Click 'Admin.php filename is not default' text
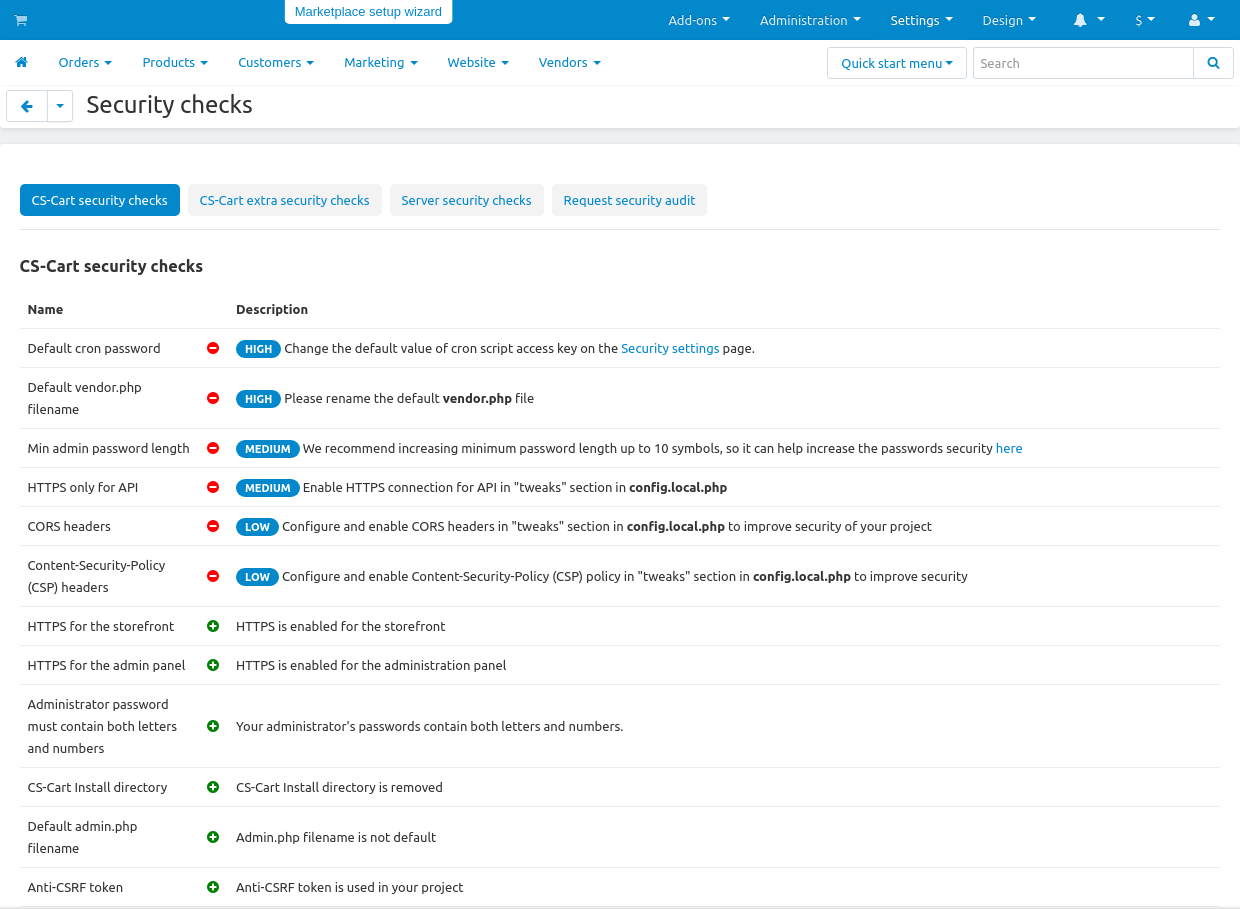This screenshot has width=1240, height=909. [x=336, y=837]
